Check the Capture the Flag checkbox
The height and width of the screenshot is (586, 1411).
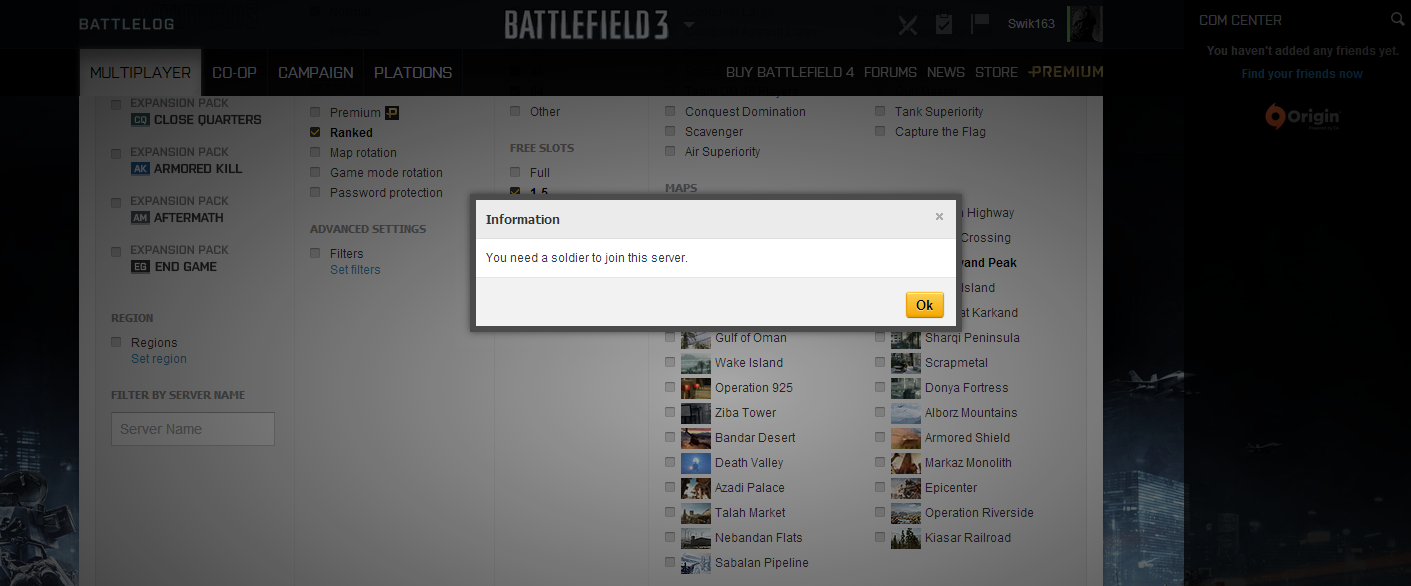[880, 132]
